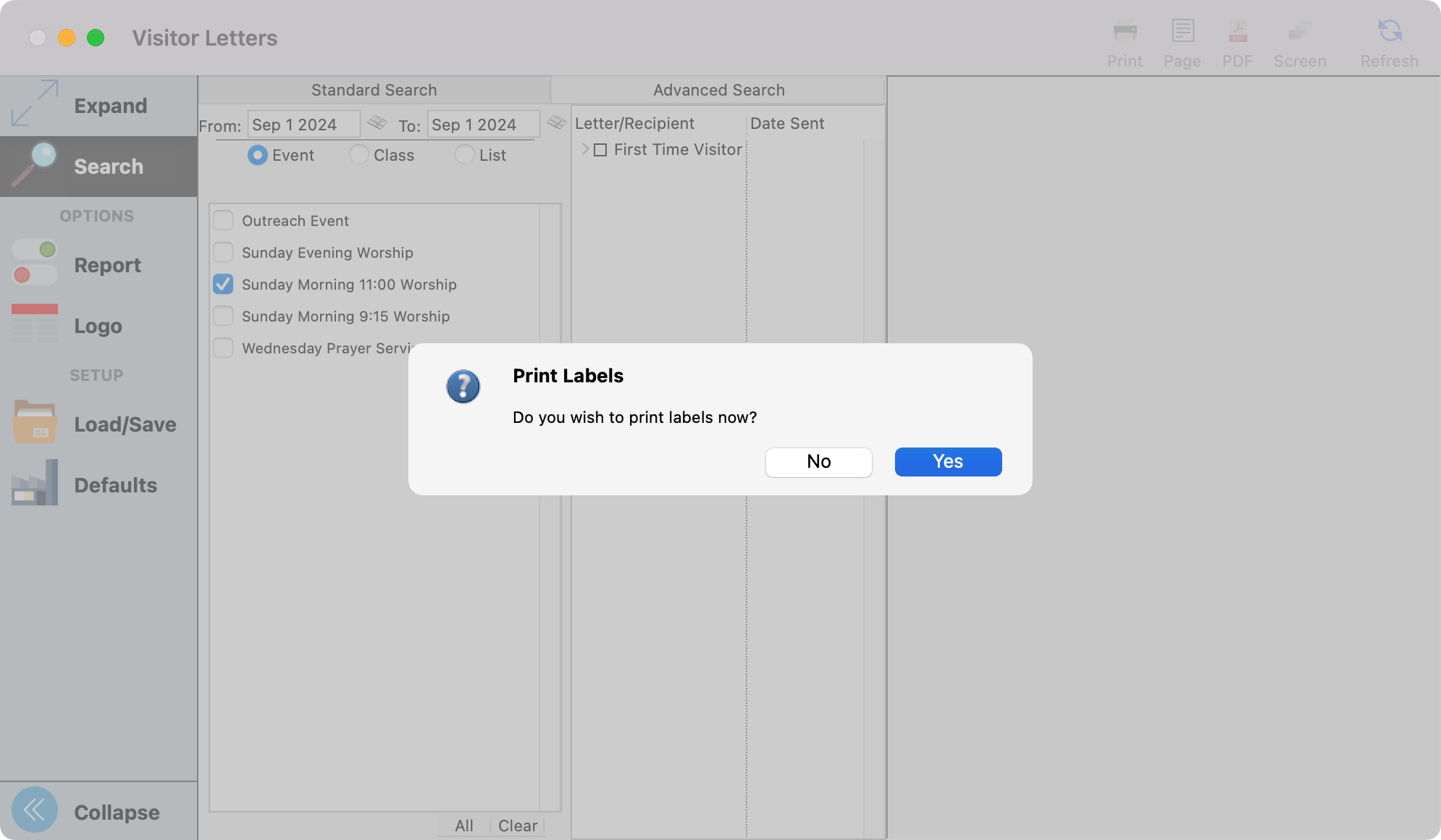This screenshot has width=1441, height=840.
Task: Click the Expand arrows icon
Action: (35, 104)
